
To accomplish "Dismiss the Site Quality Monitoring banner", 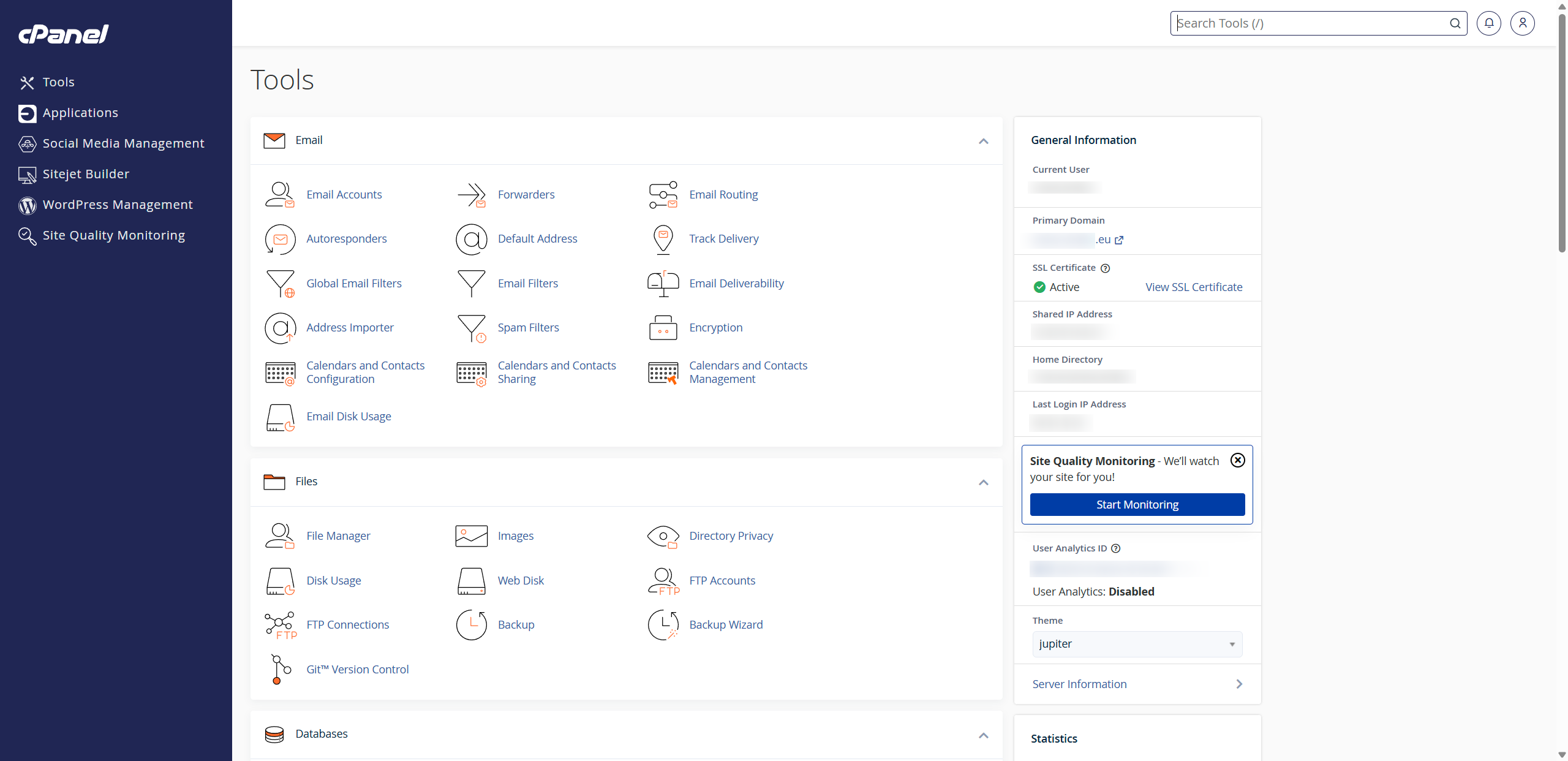I will (x=1237, y=460).
